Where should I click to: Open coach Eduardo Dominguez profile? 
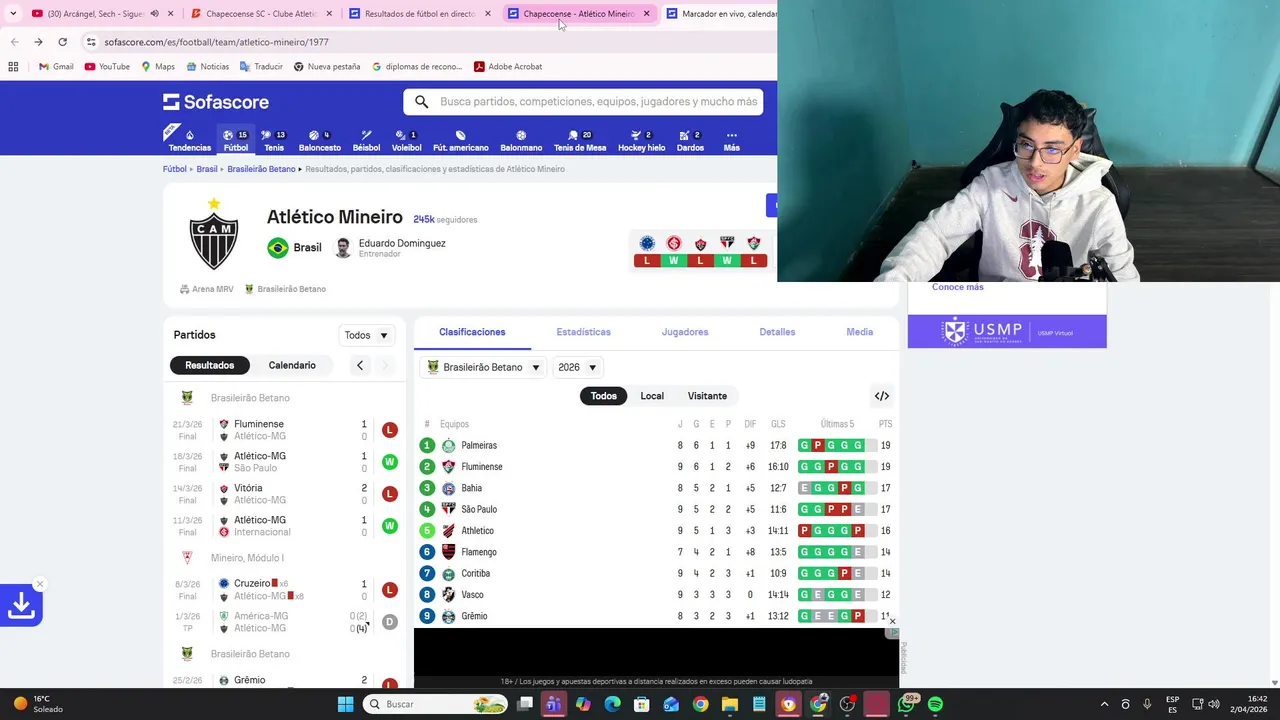(x=390, y=247)
